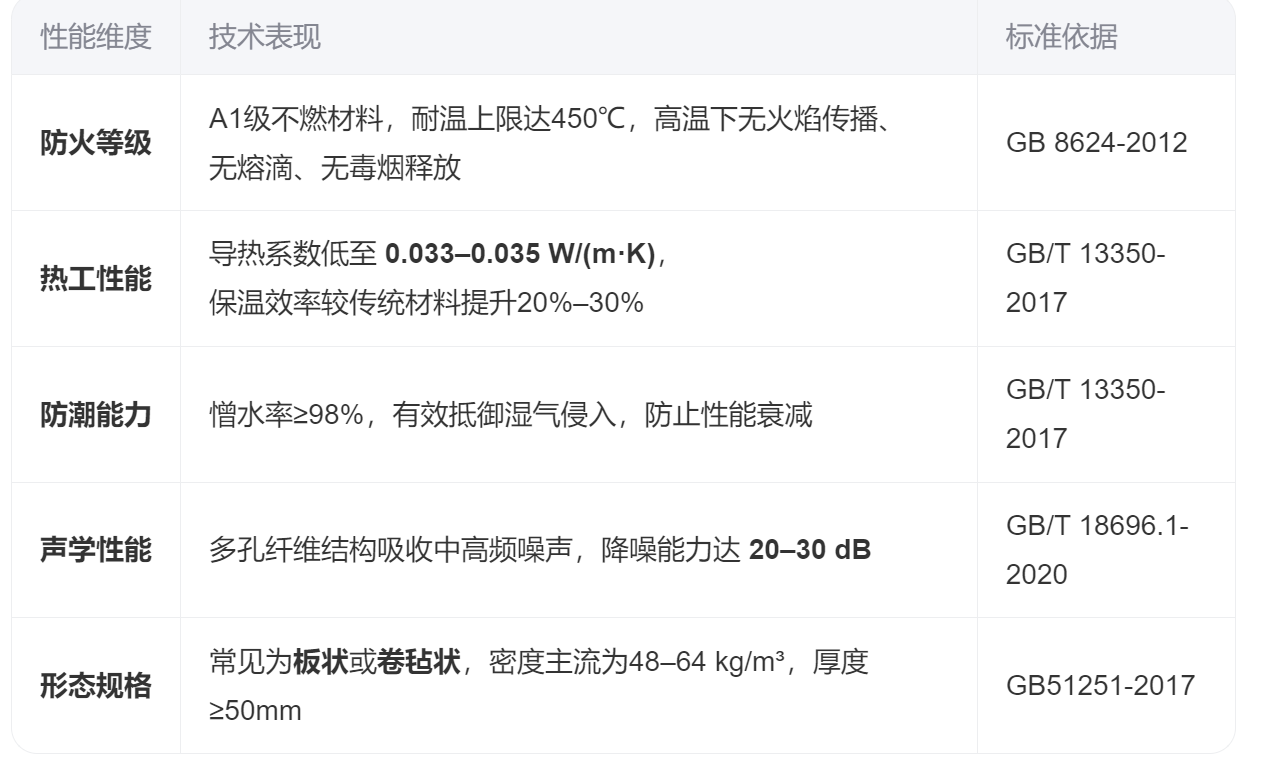Click the 标准依据 column header
This screenshot has width=1276, height=763.
(1061, 37)
